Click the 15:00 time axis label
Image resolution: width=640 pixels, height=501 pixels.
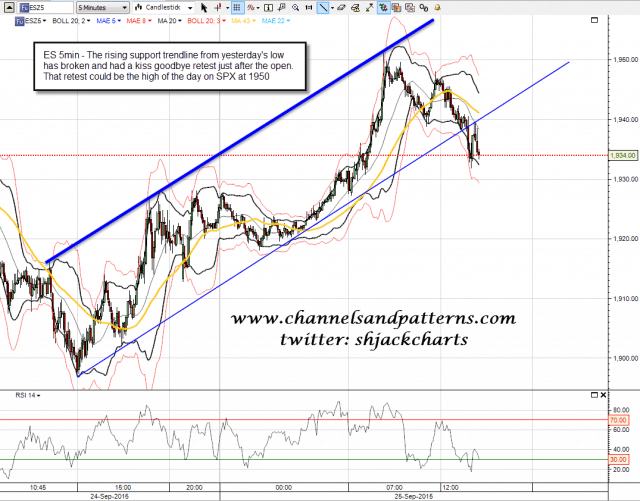point(123,488)
